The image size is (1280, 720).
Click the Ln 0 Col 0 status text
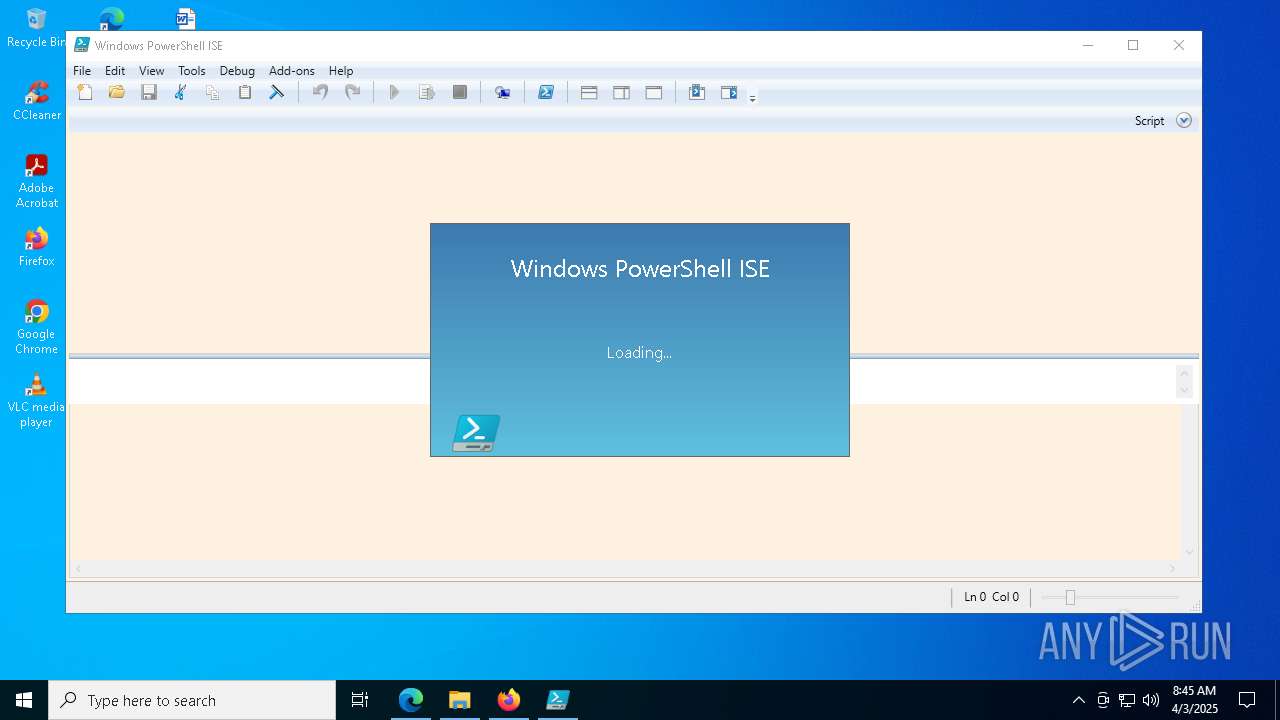[x=991, y=597]
